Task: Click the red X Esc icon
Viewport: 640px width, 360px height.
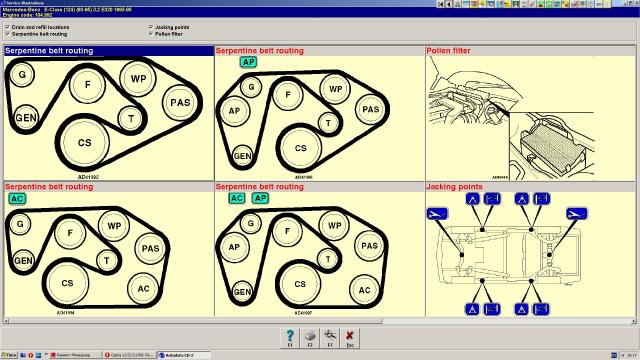Action: 350,338
